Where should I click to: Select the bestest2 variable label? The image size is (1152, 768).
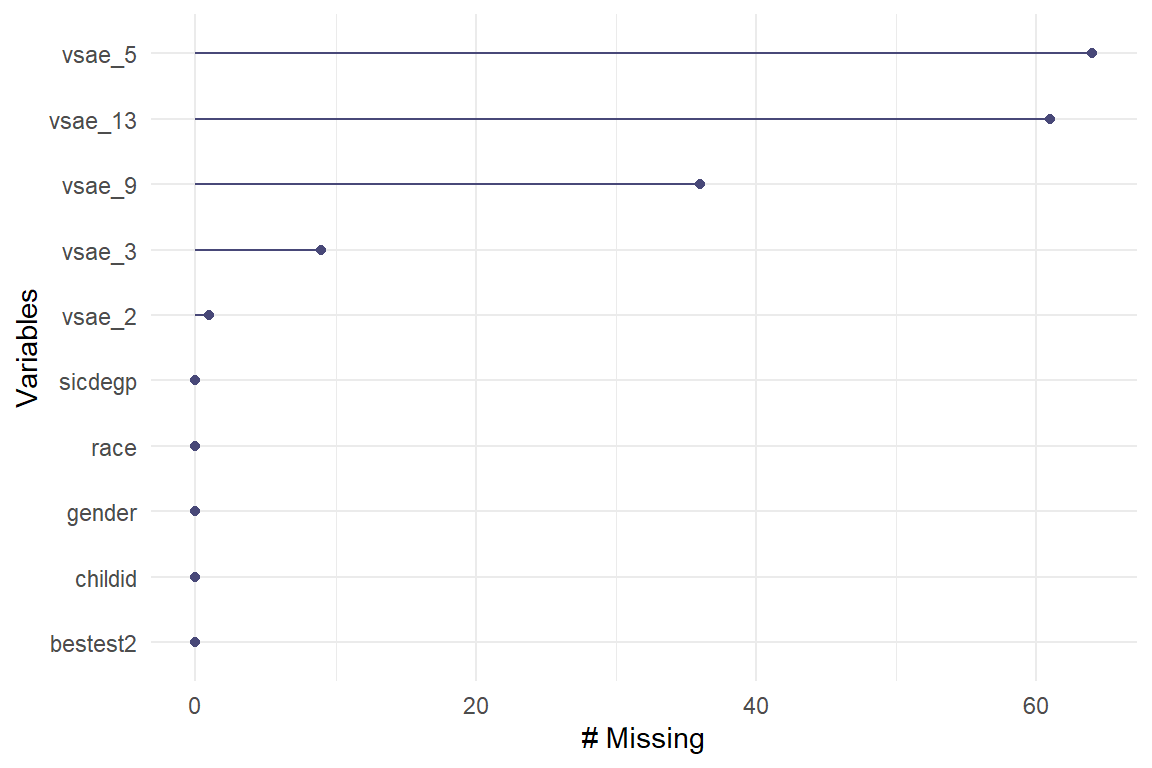tap(93, 643)
